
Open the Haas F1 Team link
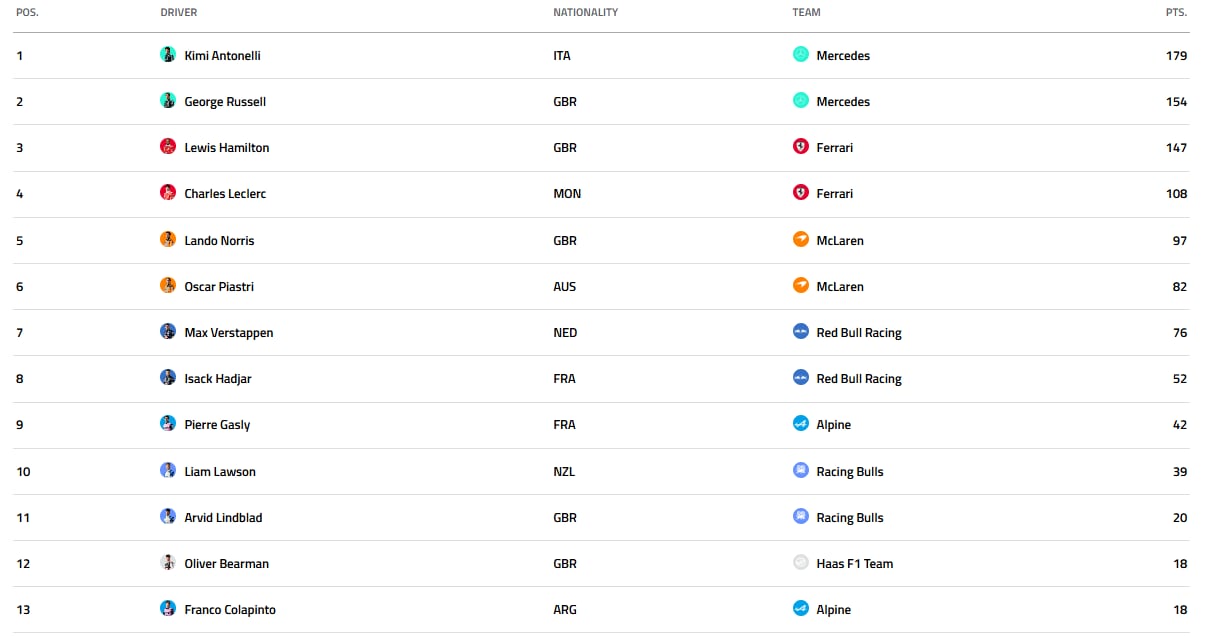click(x=855, y=563)
